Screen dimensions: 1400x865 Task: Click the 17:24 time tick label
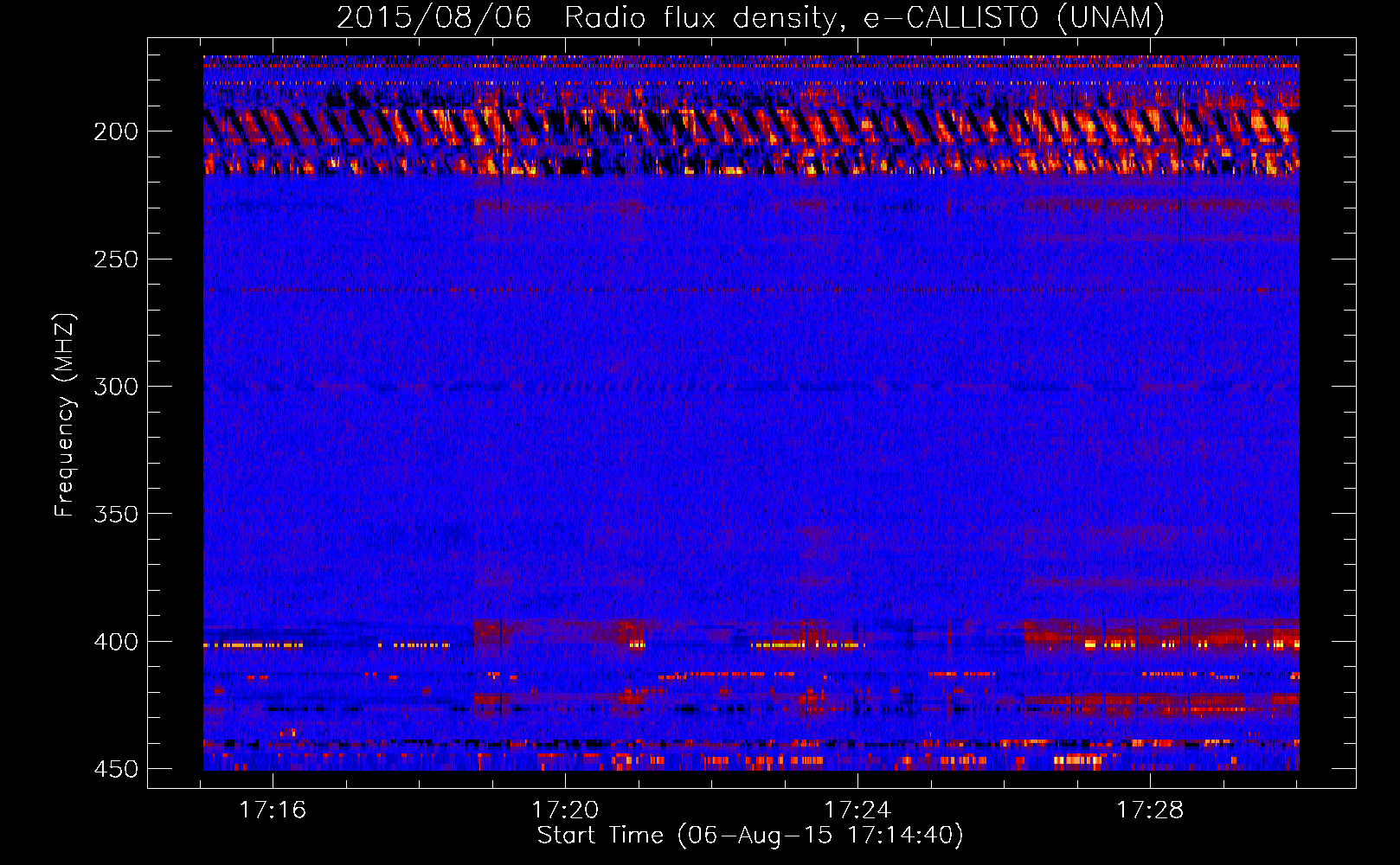(857, 810)
